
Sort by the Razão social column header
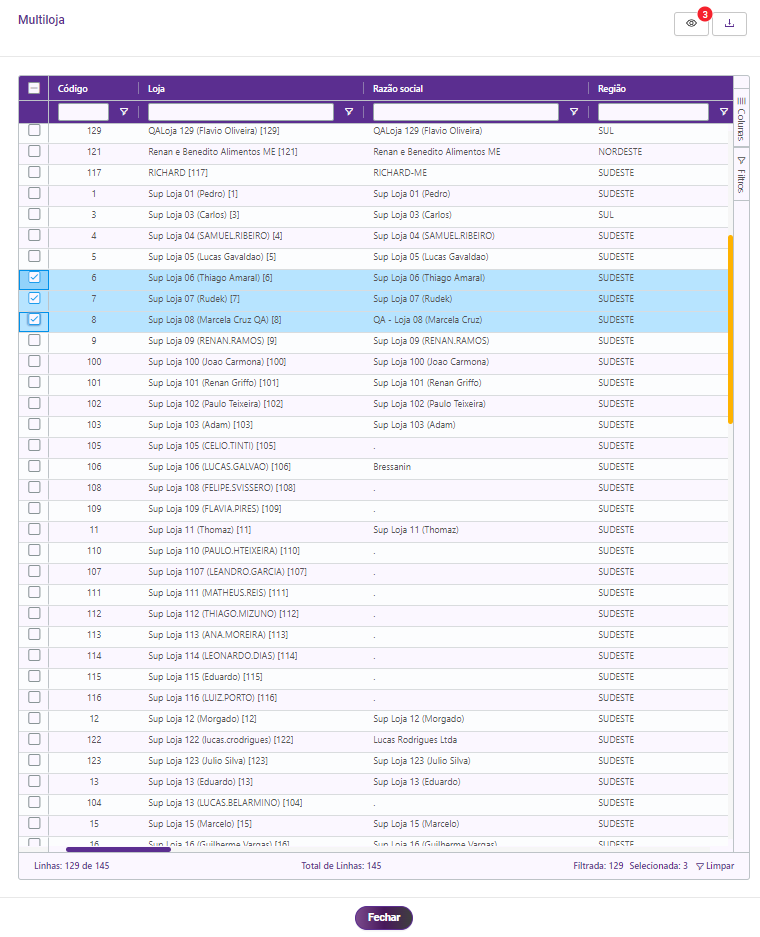398,88
